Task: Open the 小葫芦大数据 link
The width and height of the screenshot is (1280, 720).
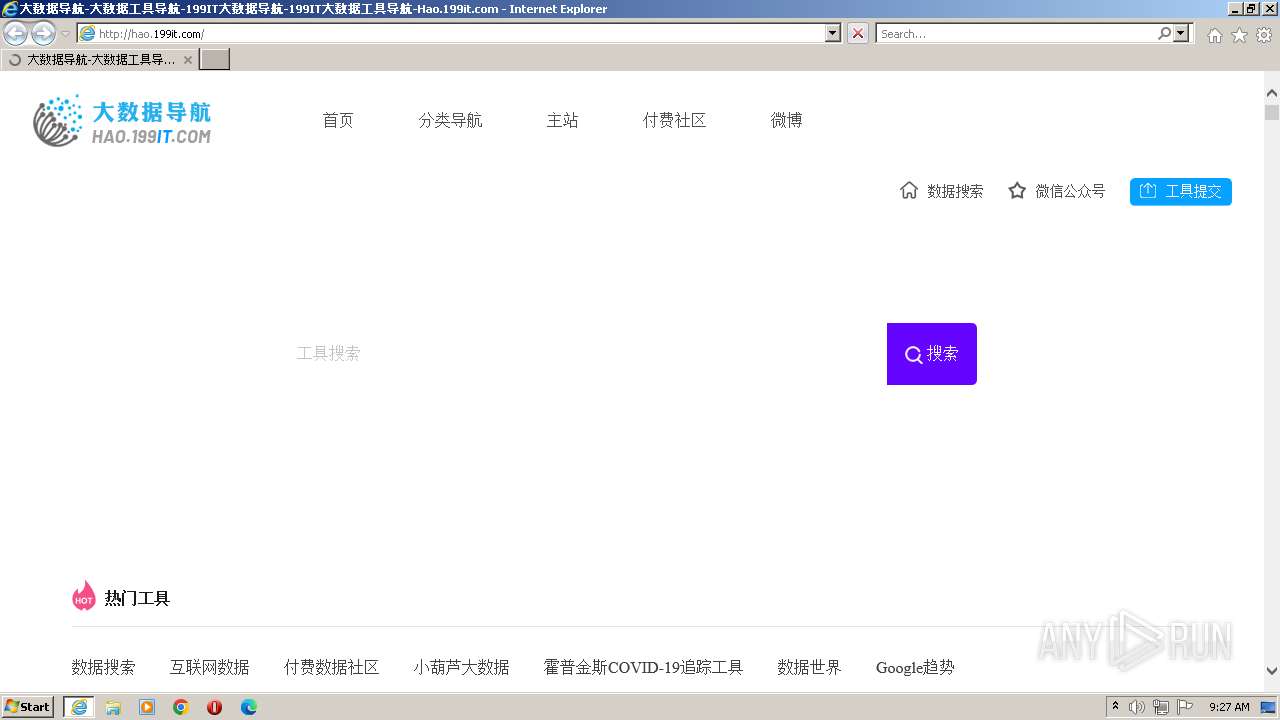Action: (x=461, y=667)
